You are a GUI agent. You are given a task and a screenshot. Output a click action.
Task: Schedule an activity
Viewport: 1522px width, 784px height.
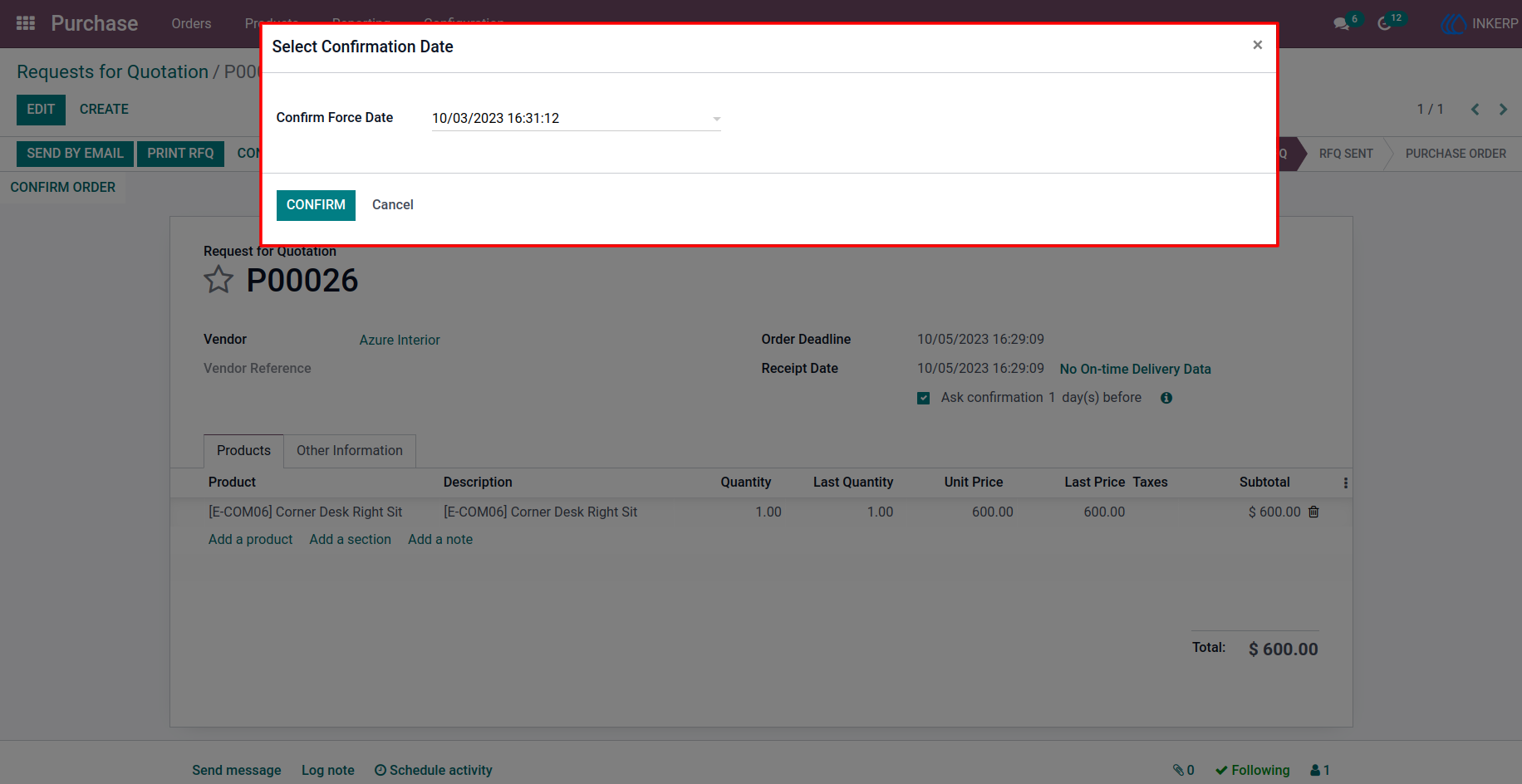[433, 770]
